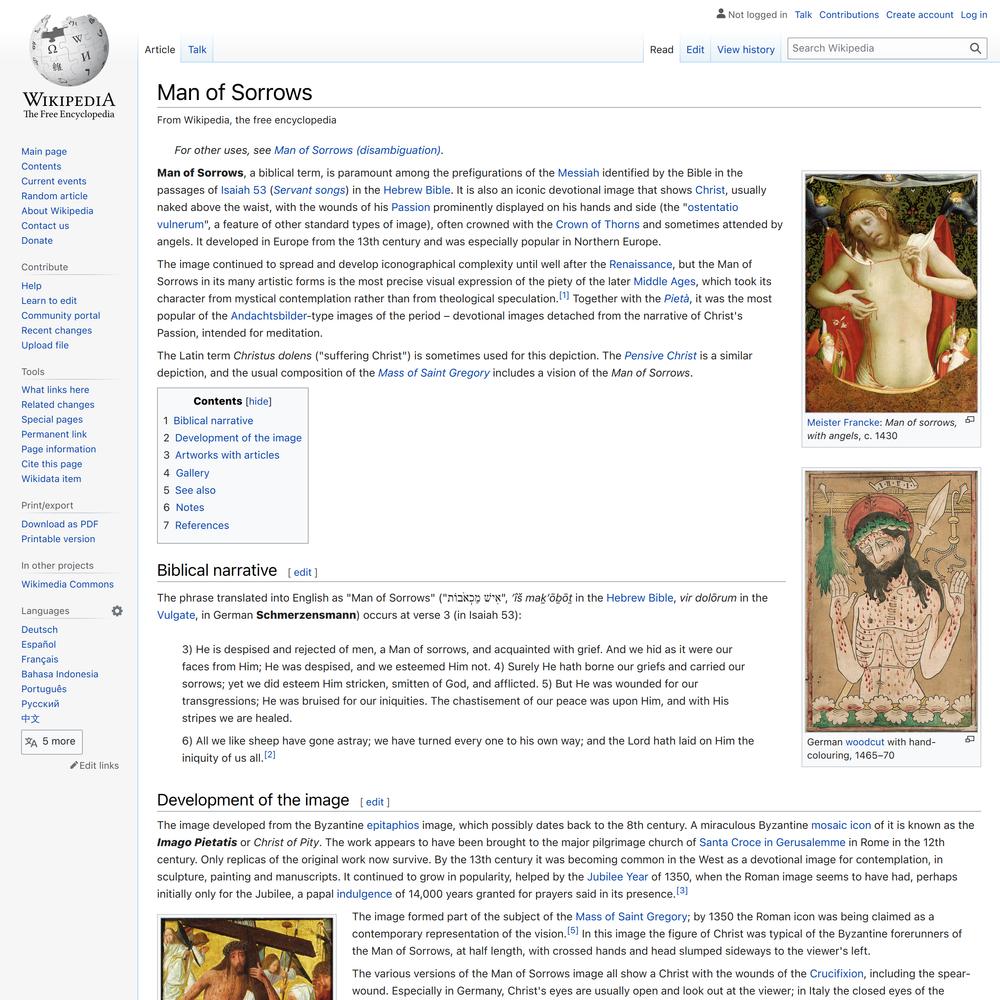Jump to Biblical narrative in contents
The image size is (1000, 1000).
tap(213, 421)
